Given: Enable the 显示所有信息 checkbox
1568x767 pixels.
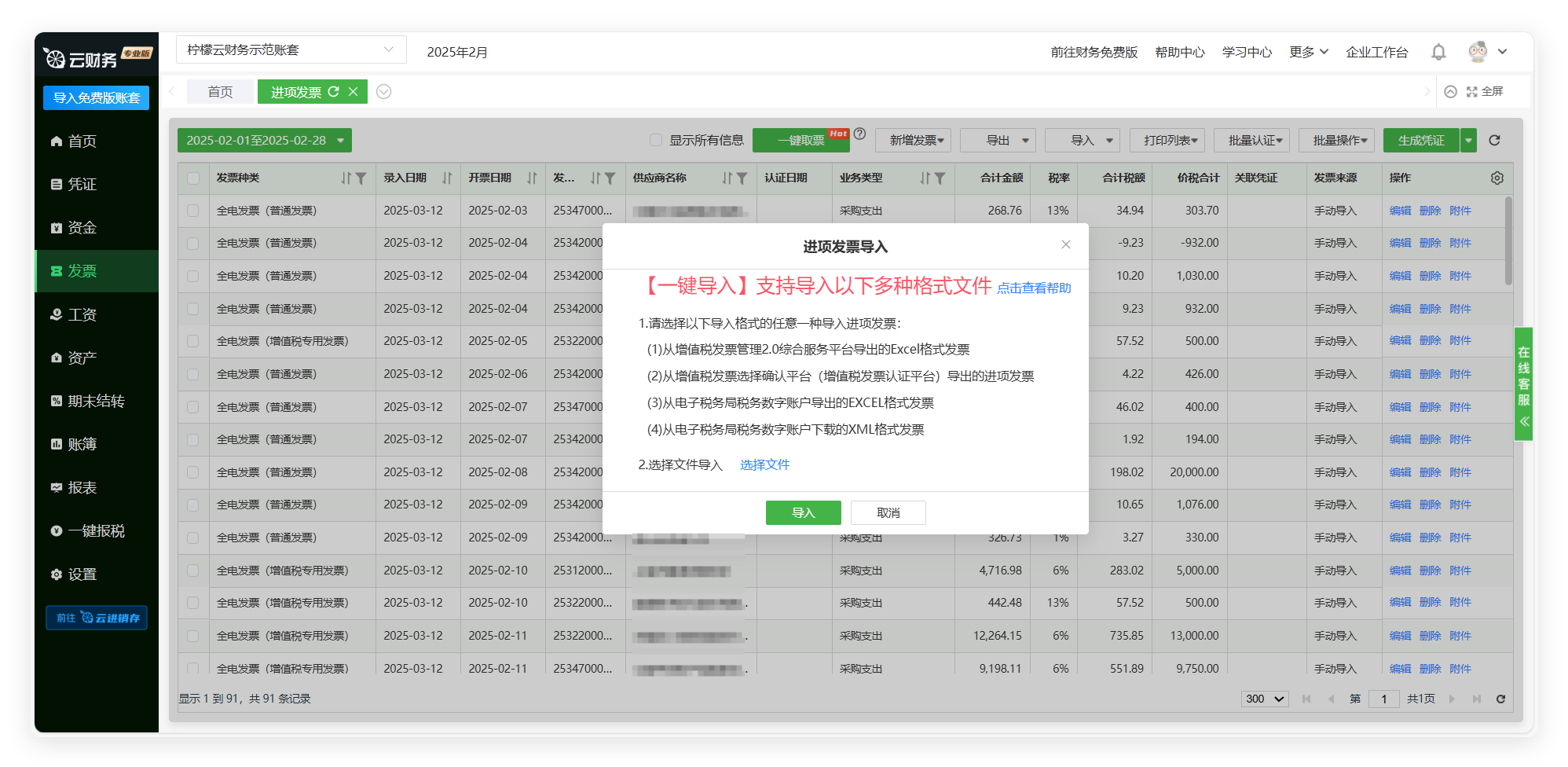Looking at the screenshot, I should pyautogui.click(x=656, y=141).
